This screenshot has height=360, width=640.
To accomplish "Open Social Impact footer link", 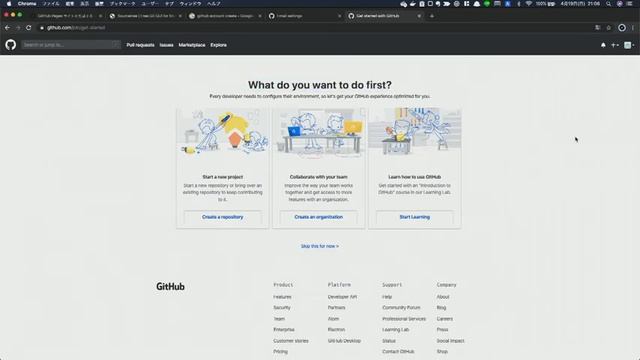I will pyautogui.click(x=450, y=340).
